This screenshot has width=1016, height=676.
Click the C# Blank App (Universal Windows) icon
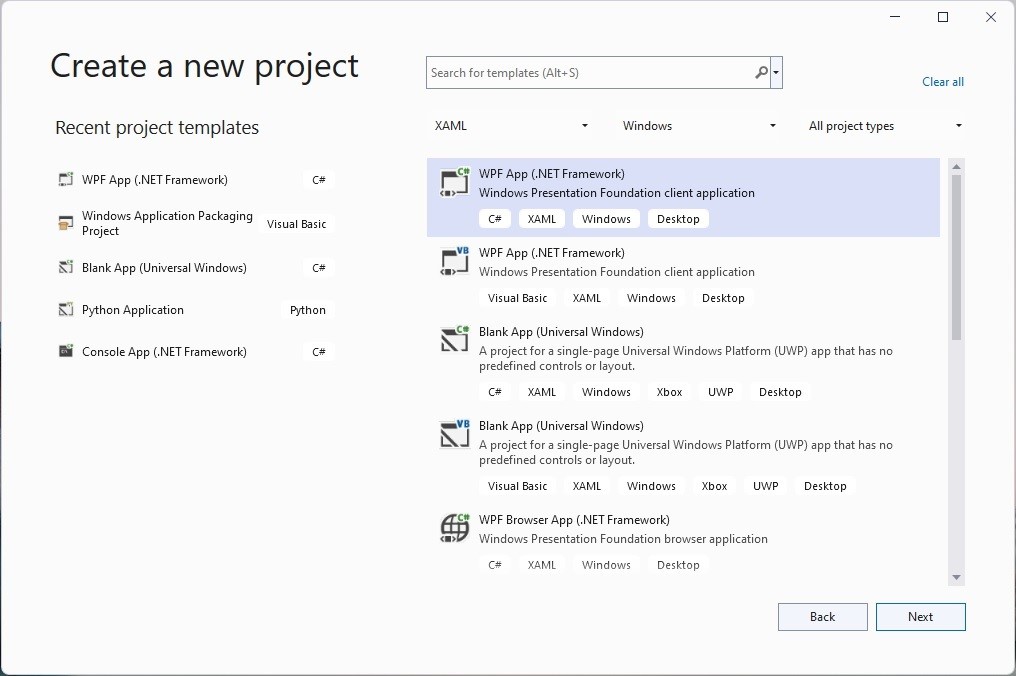455,340
